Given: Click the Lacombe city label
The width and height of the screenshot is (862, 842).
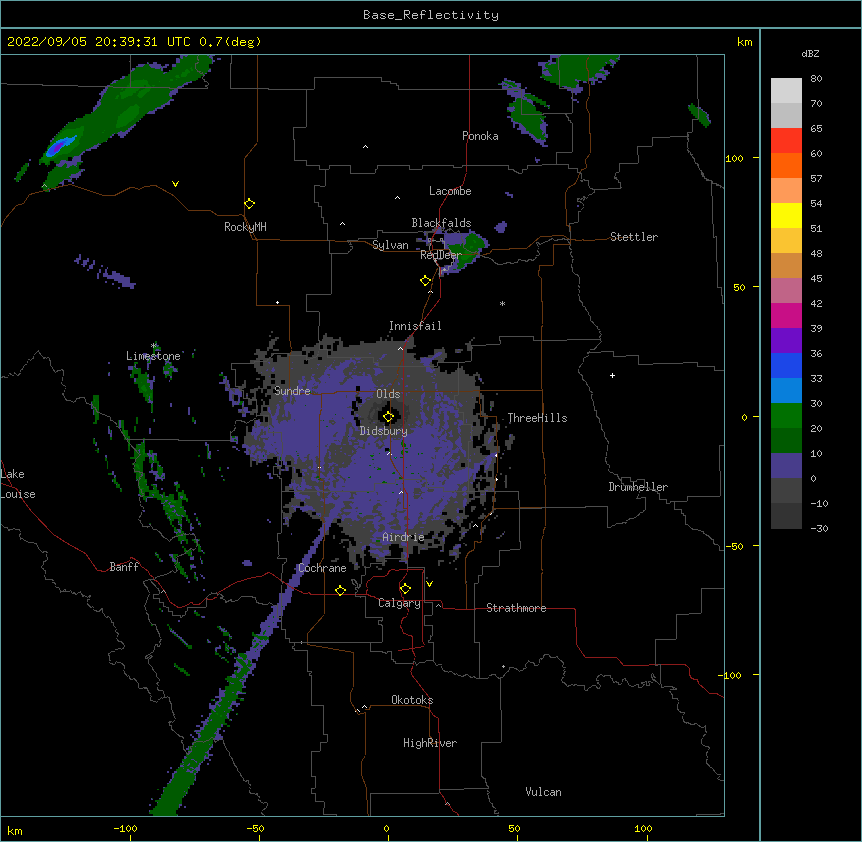Looking at the screenshot, I should pos(450,191).
